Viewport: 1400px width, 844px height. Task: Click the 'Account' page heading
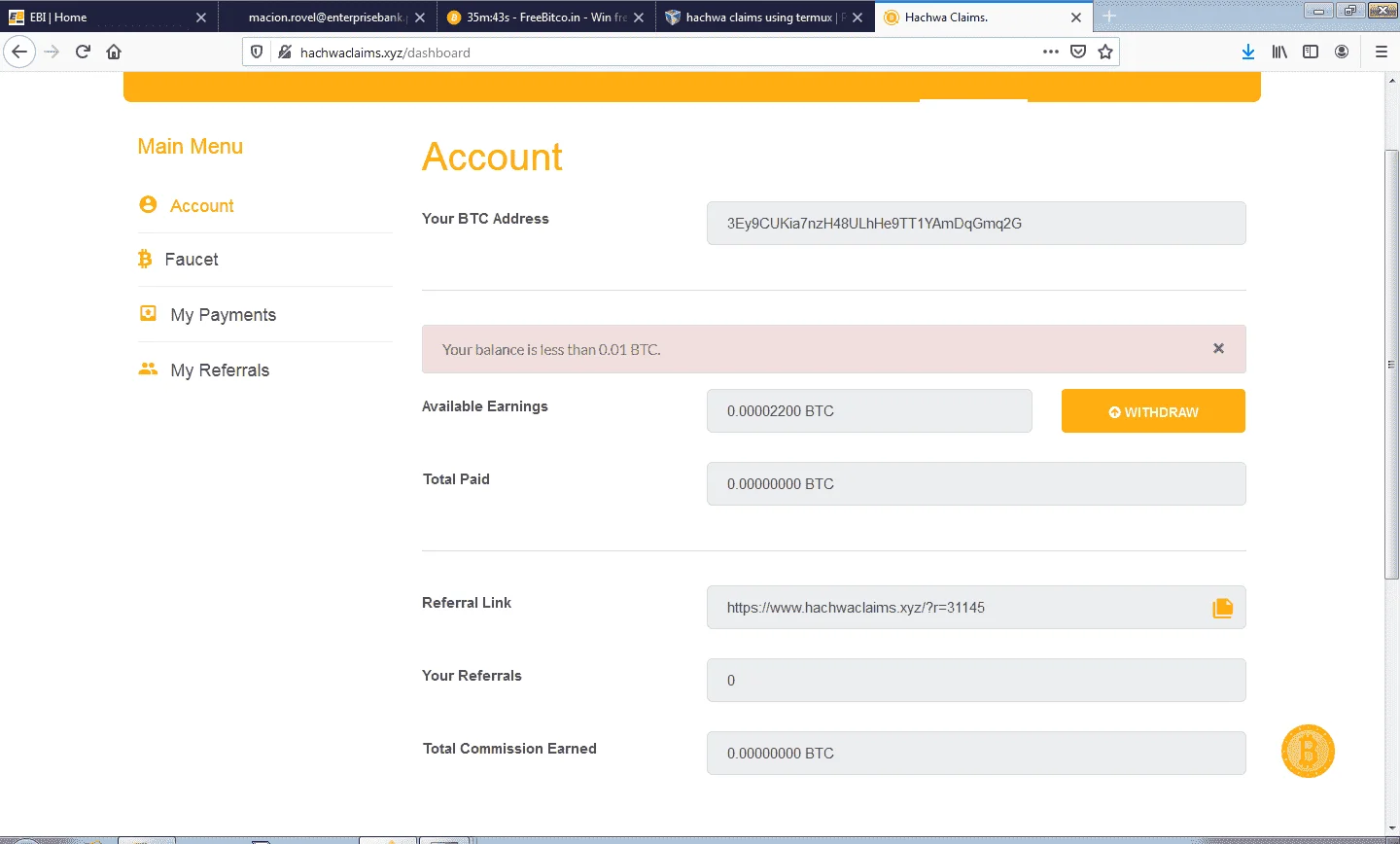[492, 157]
